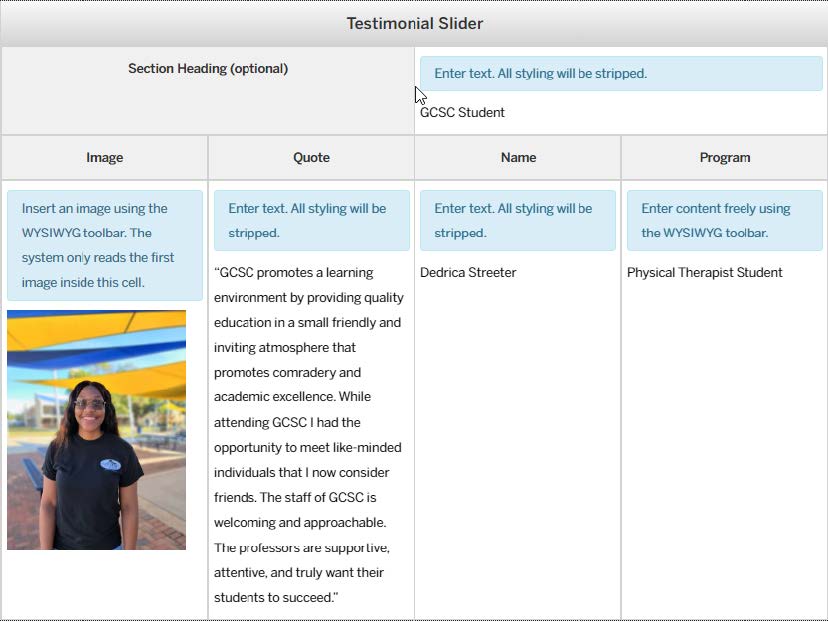Click the section heading instruction box
Image resolution: width=828 pixels, height=622 pixels.
click(619, 73)
